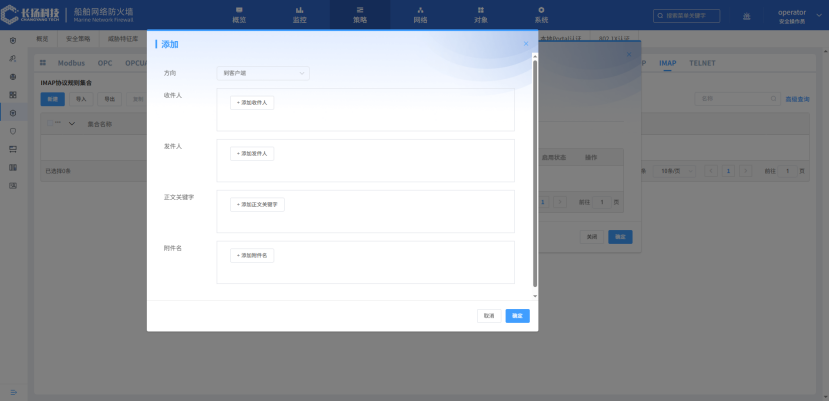
Task: Open the 监控 monitoring section in top navigation
Action: (299, 14)
